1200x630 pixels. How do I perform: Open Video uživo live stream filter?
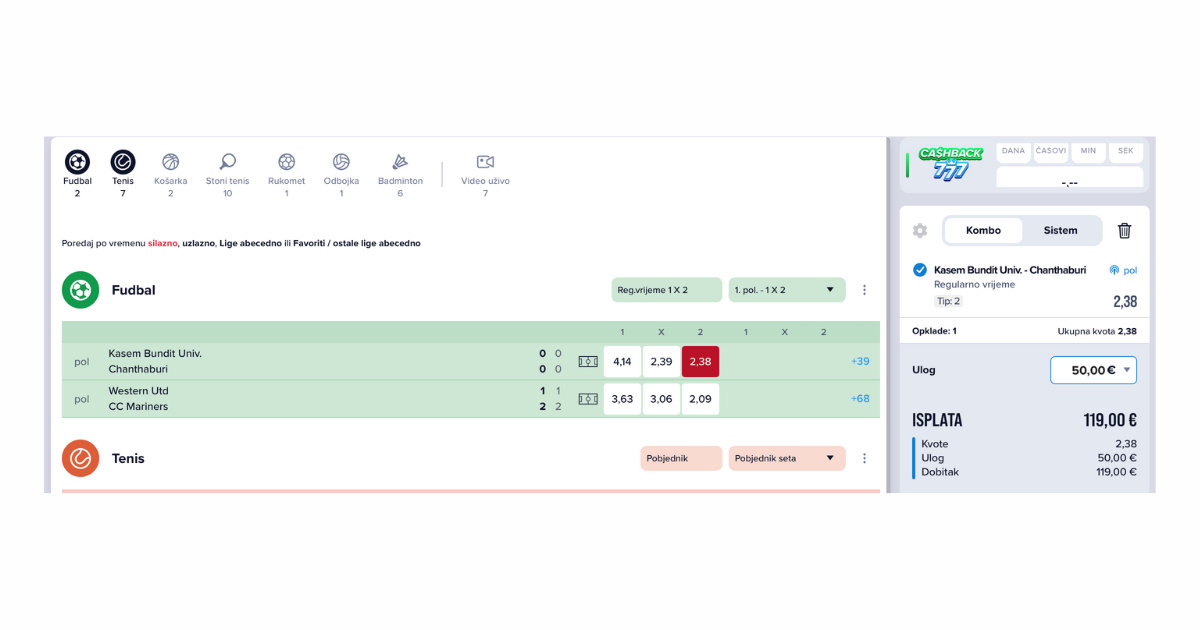[x=485, y=163]
